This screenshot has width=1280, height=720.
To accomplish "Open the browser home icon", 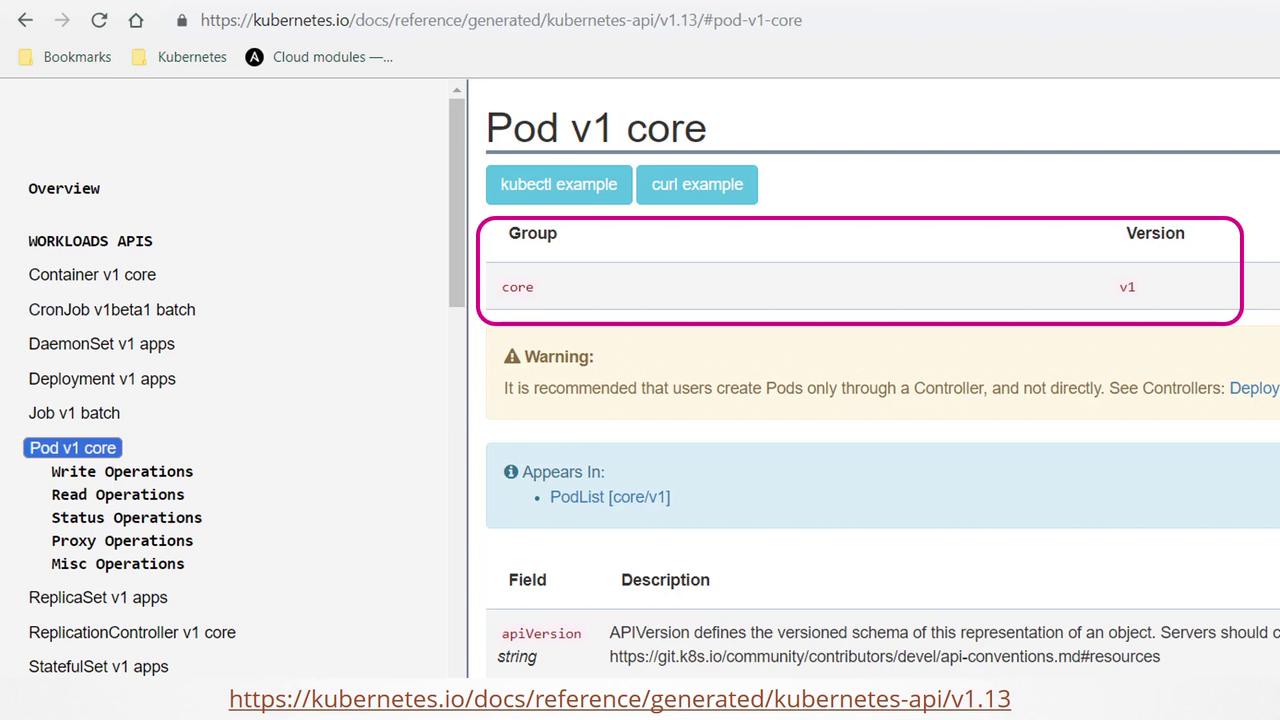I will point(136,20).
